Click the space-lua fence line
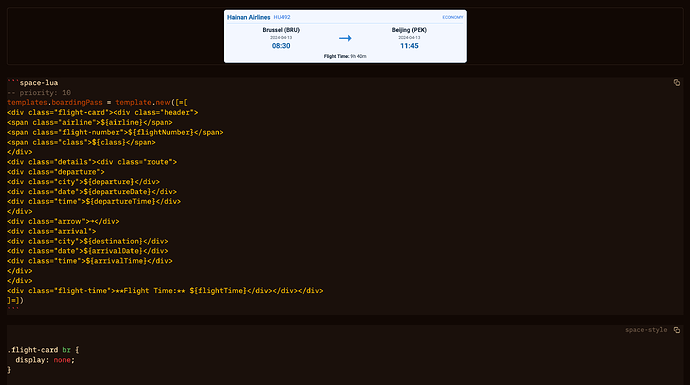The width and height of the screenshot is (690, 385). coord(33,83)
